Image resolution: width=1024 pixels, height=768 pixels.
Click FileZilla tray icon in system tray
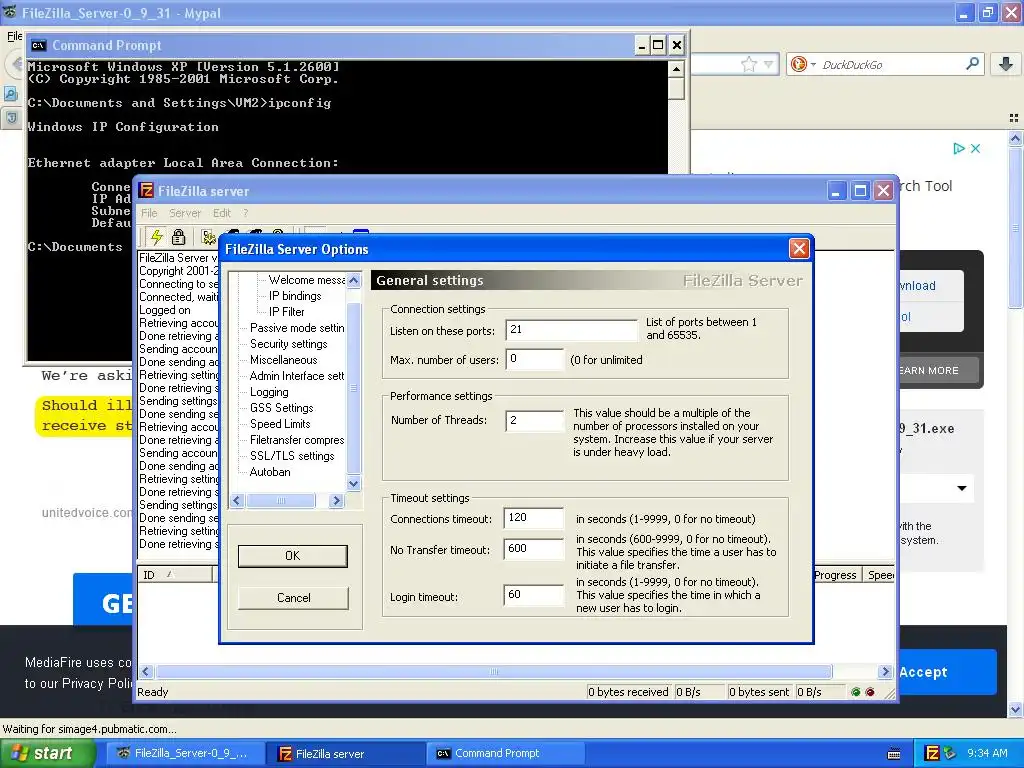933,753
